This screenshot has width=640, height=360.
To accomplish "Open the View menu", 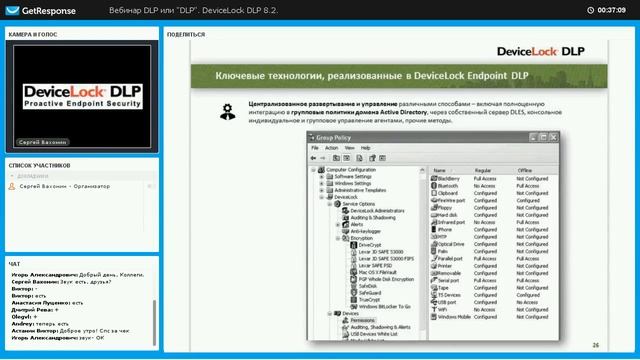I will point(349,148).
